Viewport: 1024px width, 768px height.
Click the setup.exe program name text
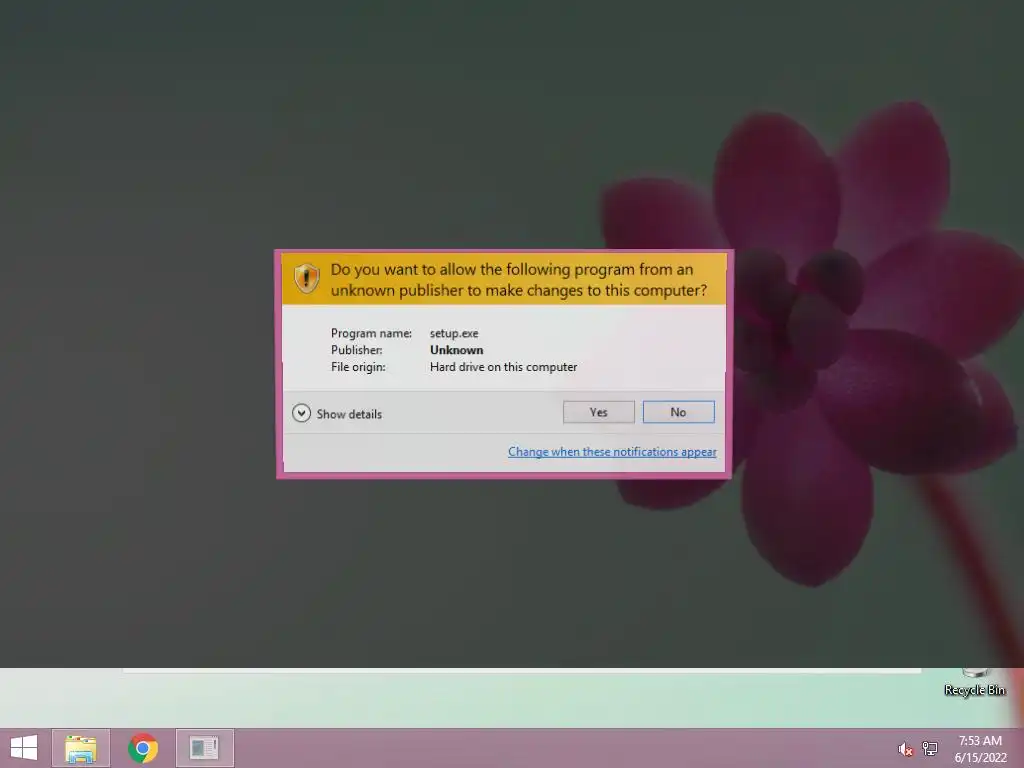(x=454, y=333)
